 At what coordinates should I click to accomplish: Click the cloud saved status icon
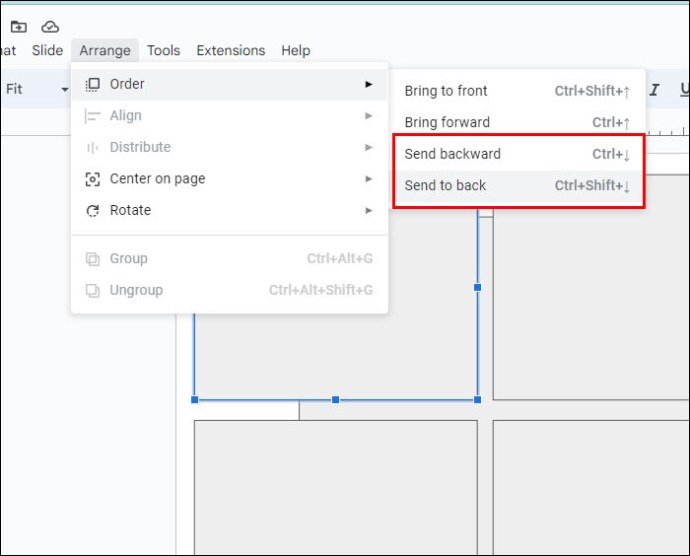50,27
